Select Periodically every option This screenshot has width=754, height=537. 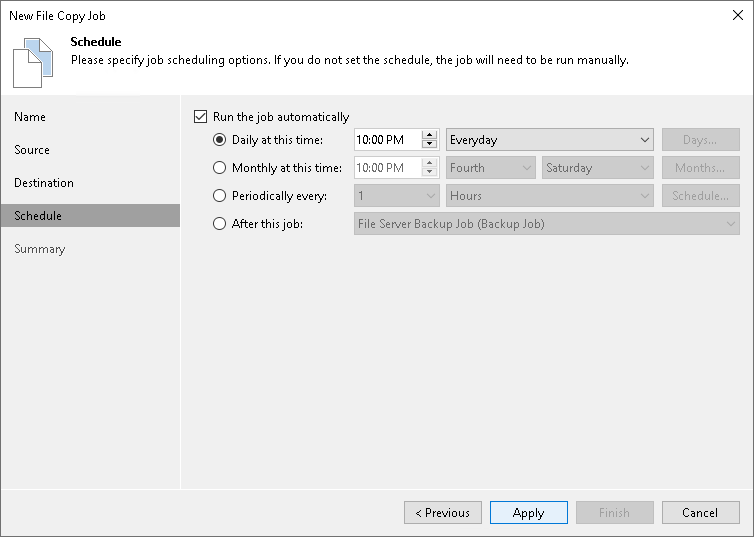(x=219, y=196)
